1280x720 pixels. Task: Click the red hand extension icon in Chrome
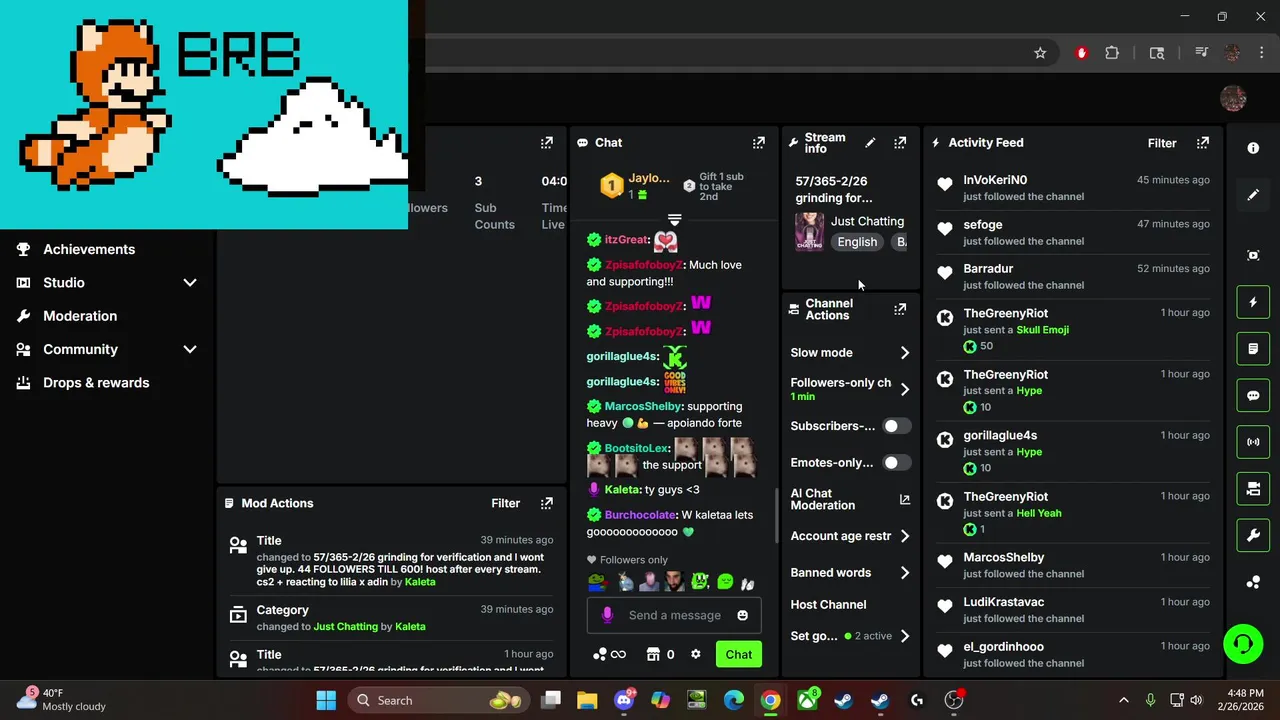coord(1081,53)
